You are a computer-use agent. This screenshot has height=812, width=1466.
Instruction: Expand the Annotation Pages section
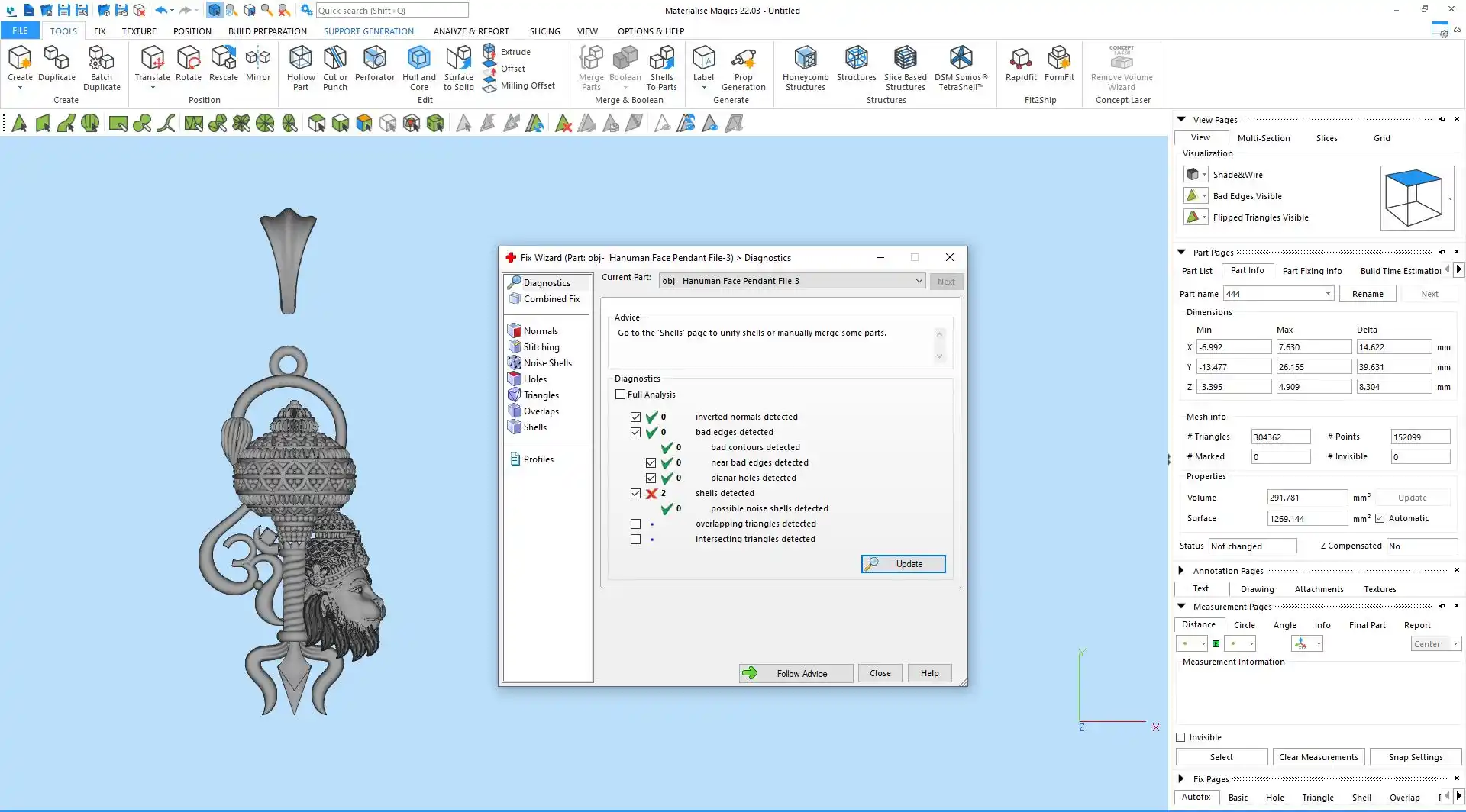click(1181, 571)
